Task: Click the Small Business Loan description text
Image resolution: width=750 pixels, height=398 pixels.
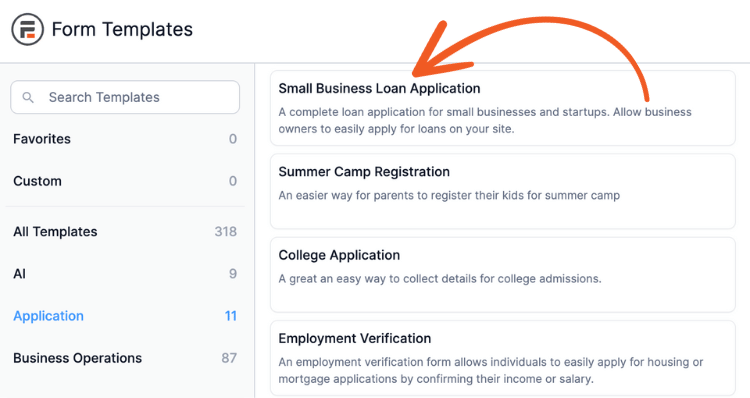Action: (x=485, y=121)
